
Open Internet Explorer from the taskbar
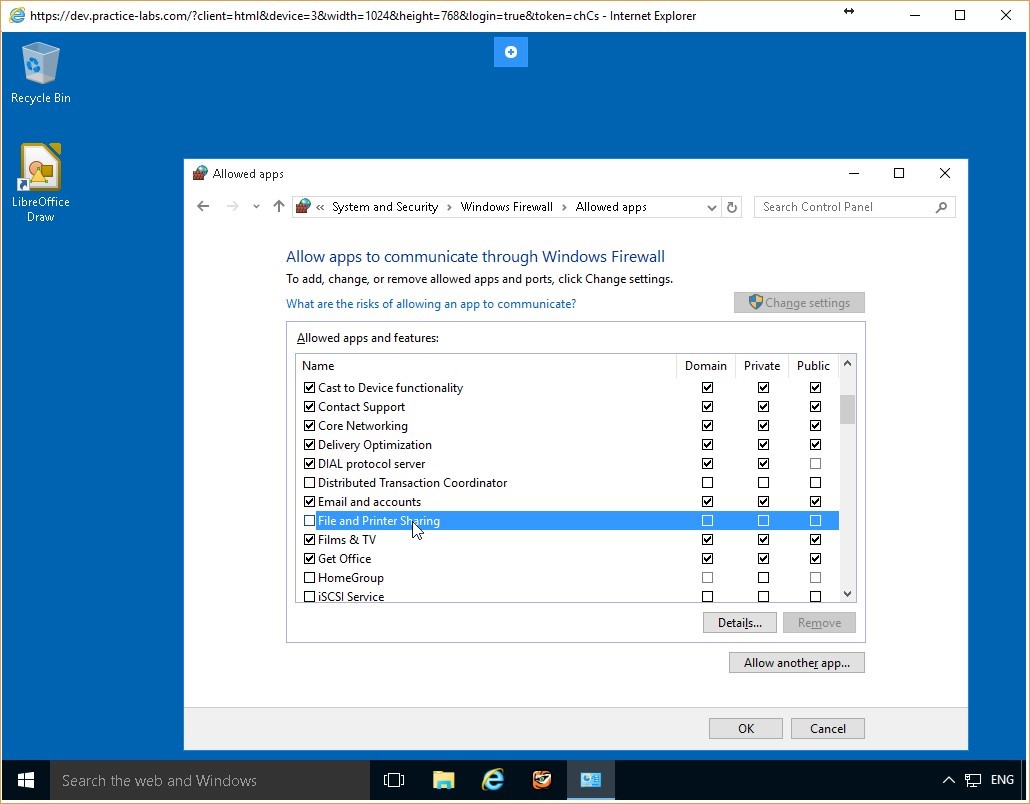492,780
